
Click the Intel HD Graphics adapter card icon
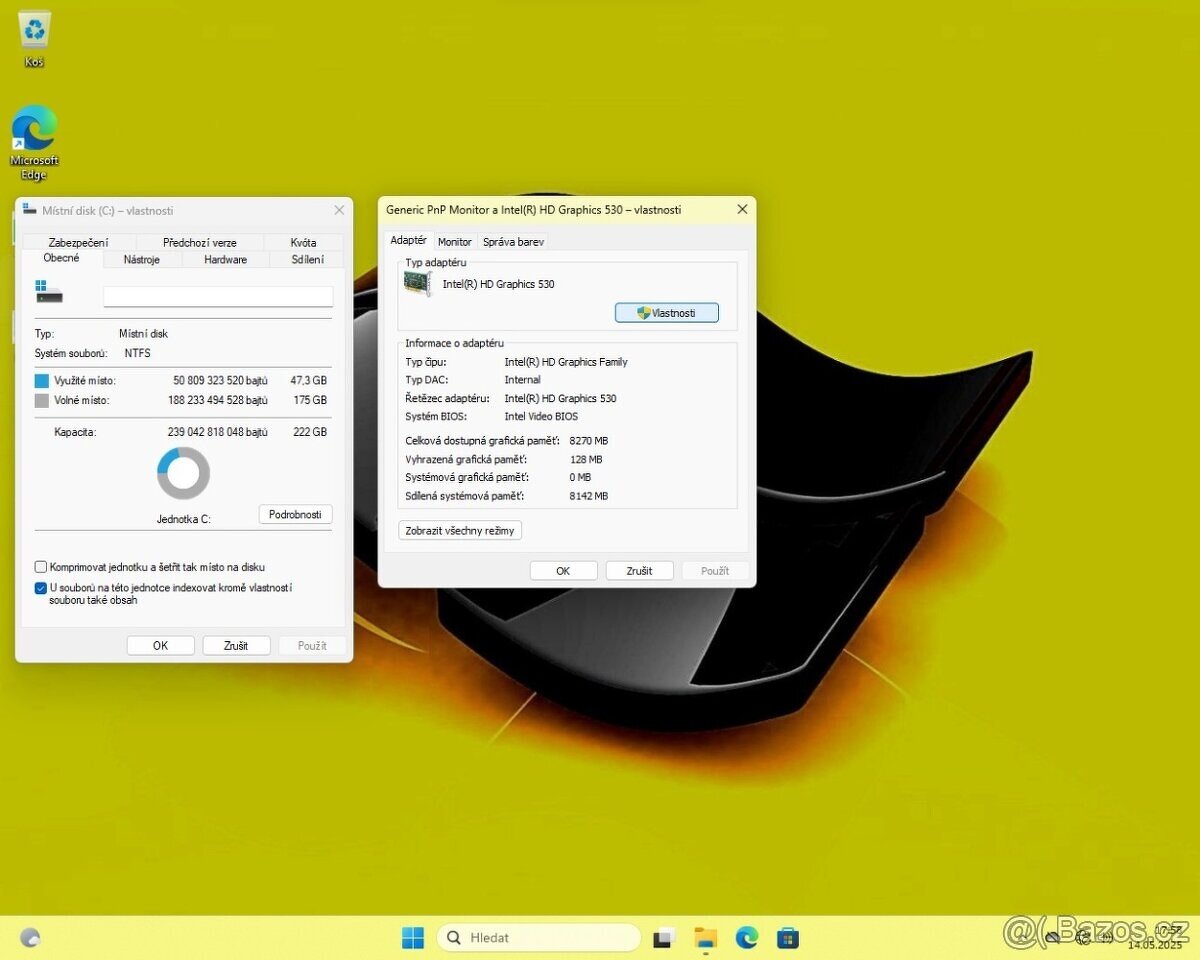pos(417,283)
